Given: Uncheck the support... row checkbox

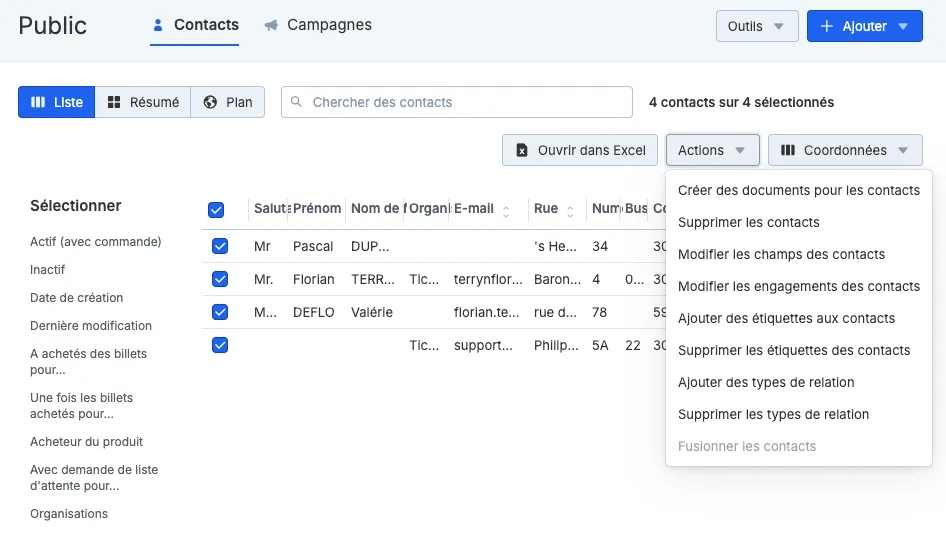Looking at the screenshot, I should pos(220,345).
